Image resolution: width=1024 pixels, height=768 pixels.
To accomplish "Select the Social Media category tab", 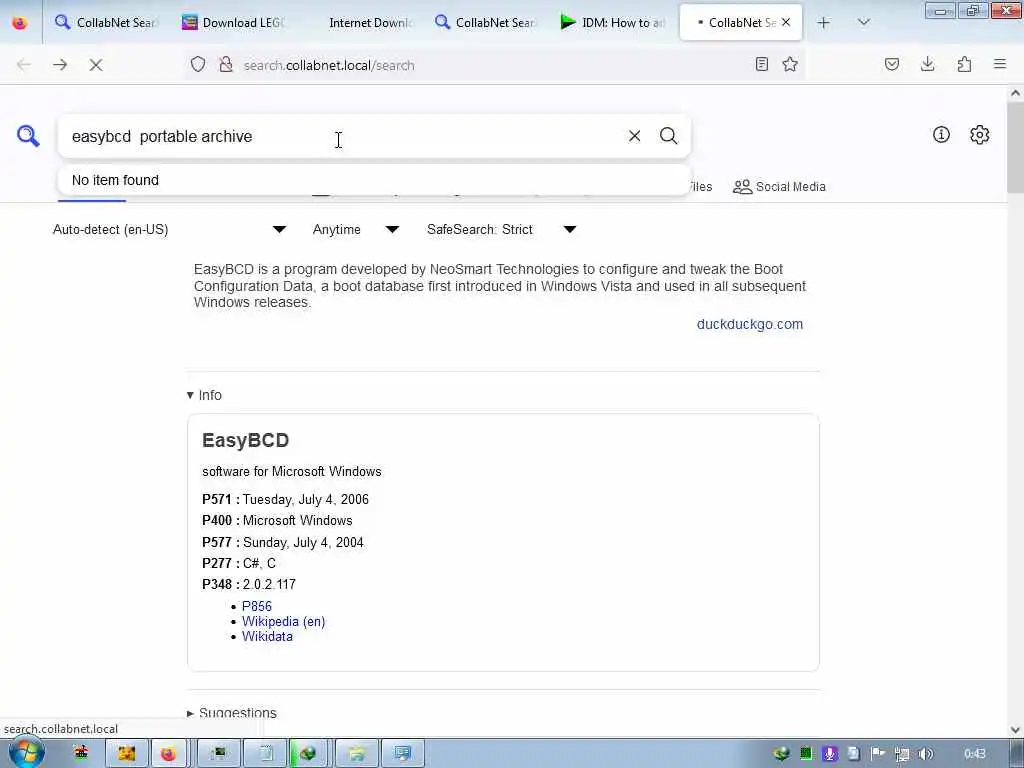I will (779, 187).
